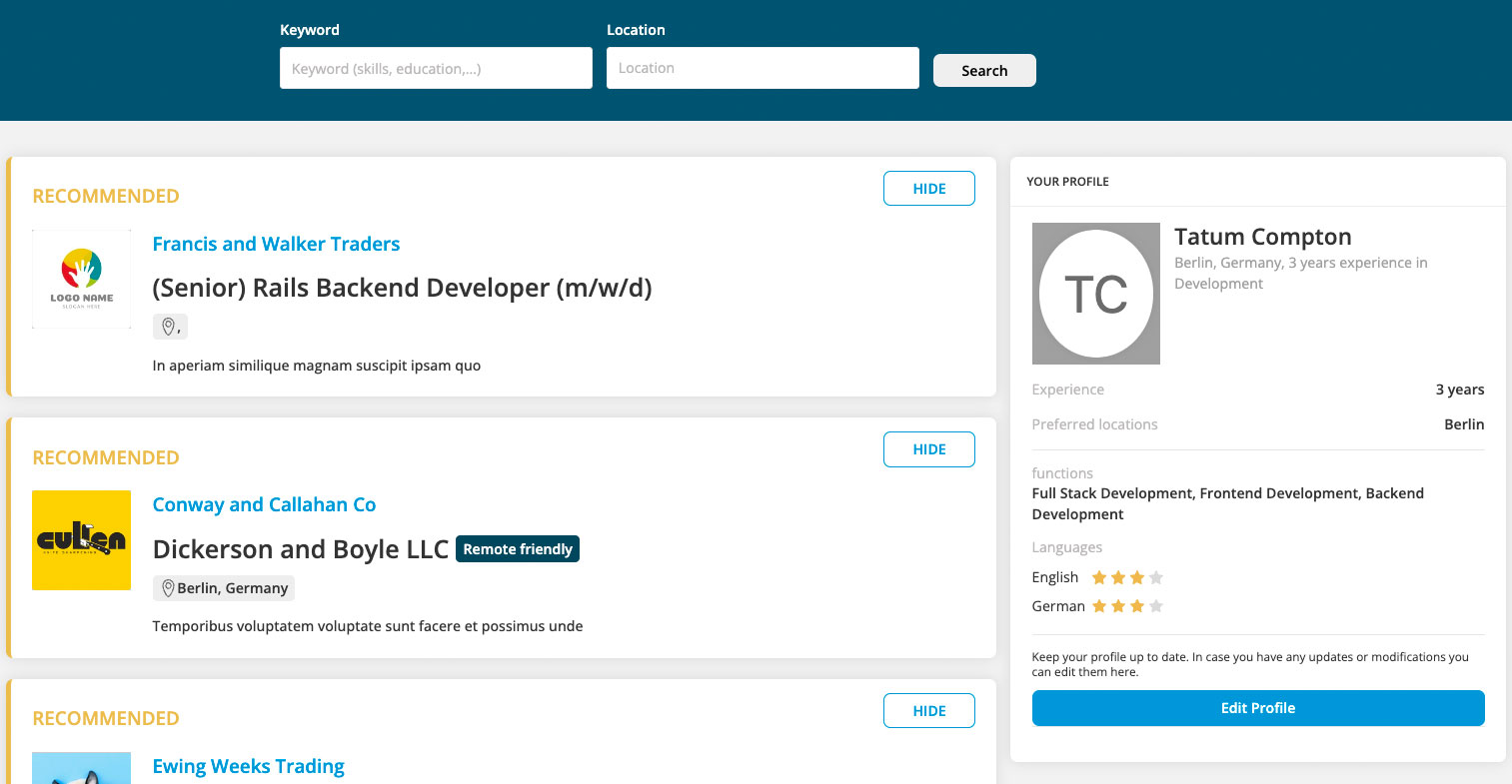Focus the Location search field
The image size is (1512, 784).
(762, 68)
